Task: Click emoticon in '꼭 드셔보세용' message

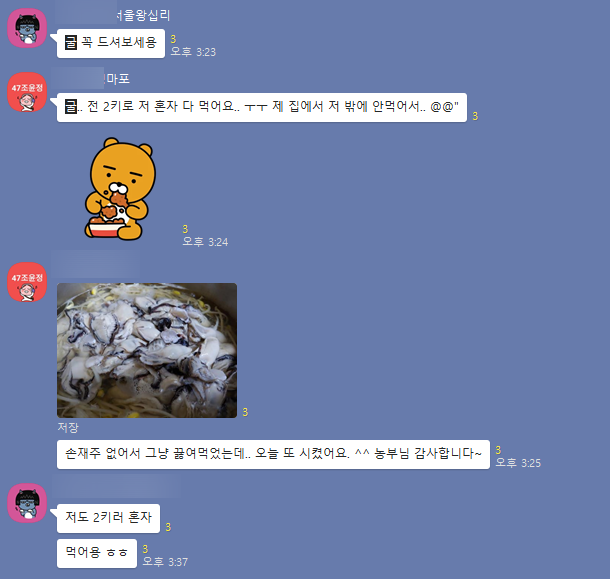Action: tap(71, 42)
